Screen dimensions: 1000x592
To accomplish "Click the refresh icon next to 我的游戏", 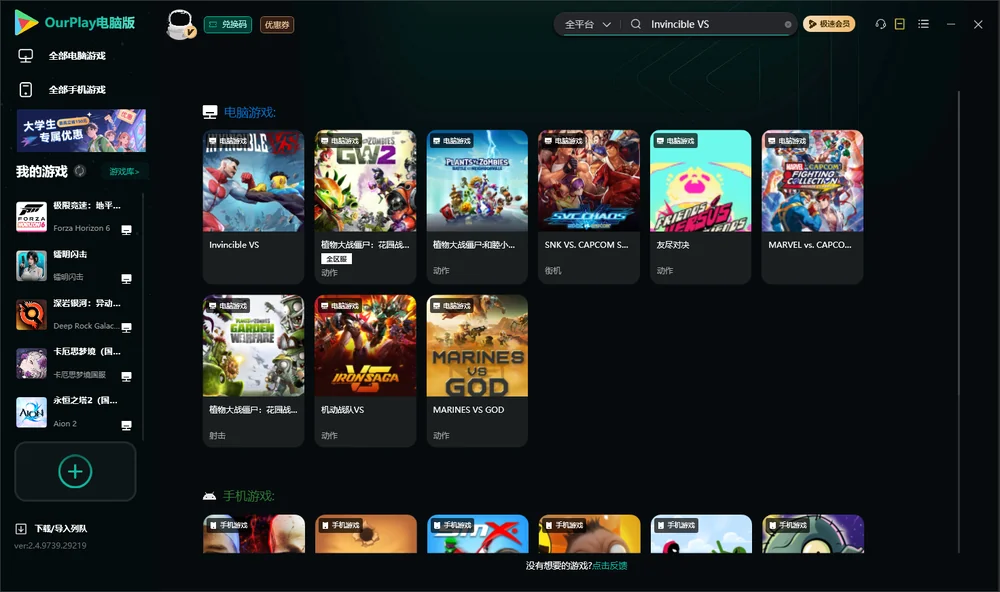I will coord(80,171).
